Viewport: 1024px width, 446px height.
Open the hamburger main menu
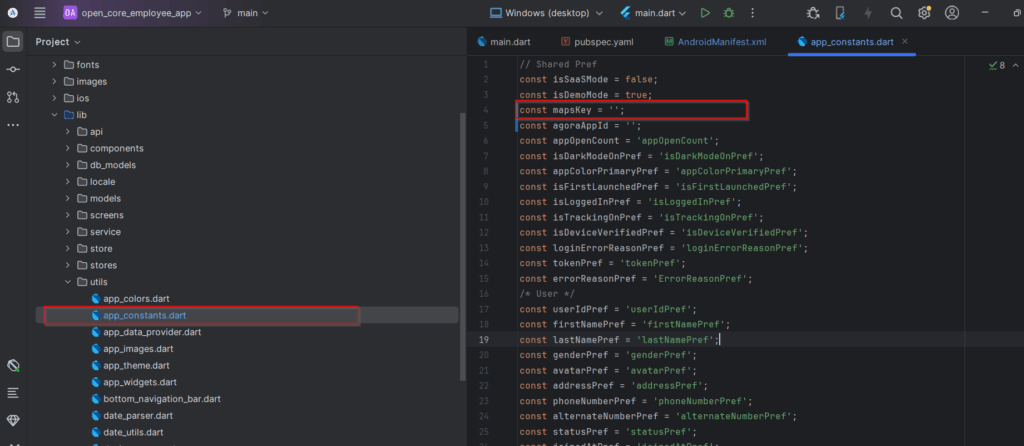point(39,13)
